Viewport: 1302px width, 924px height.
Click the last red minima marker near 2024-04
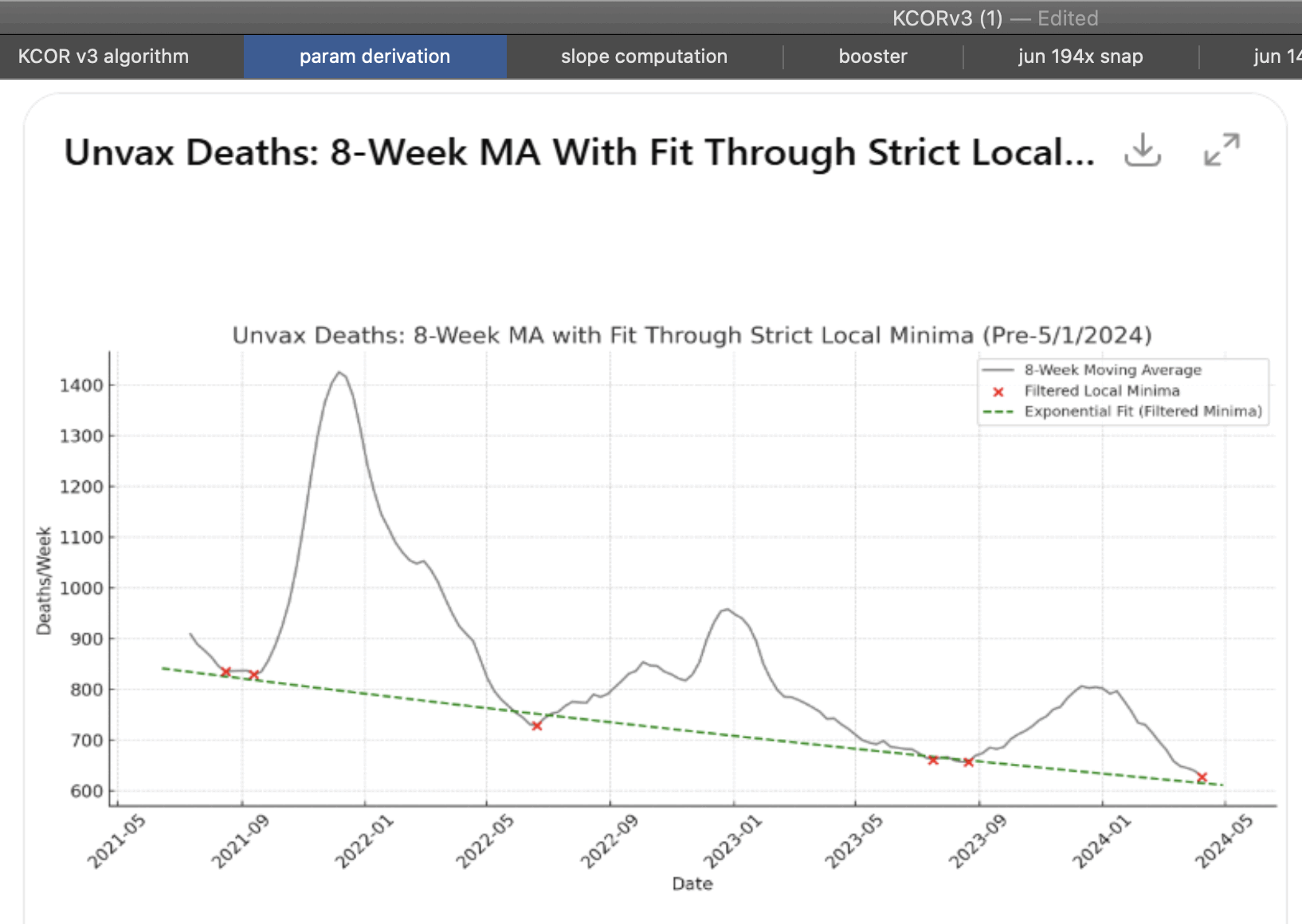tap(1202, 777)
